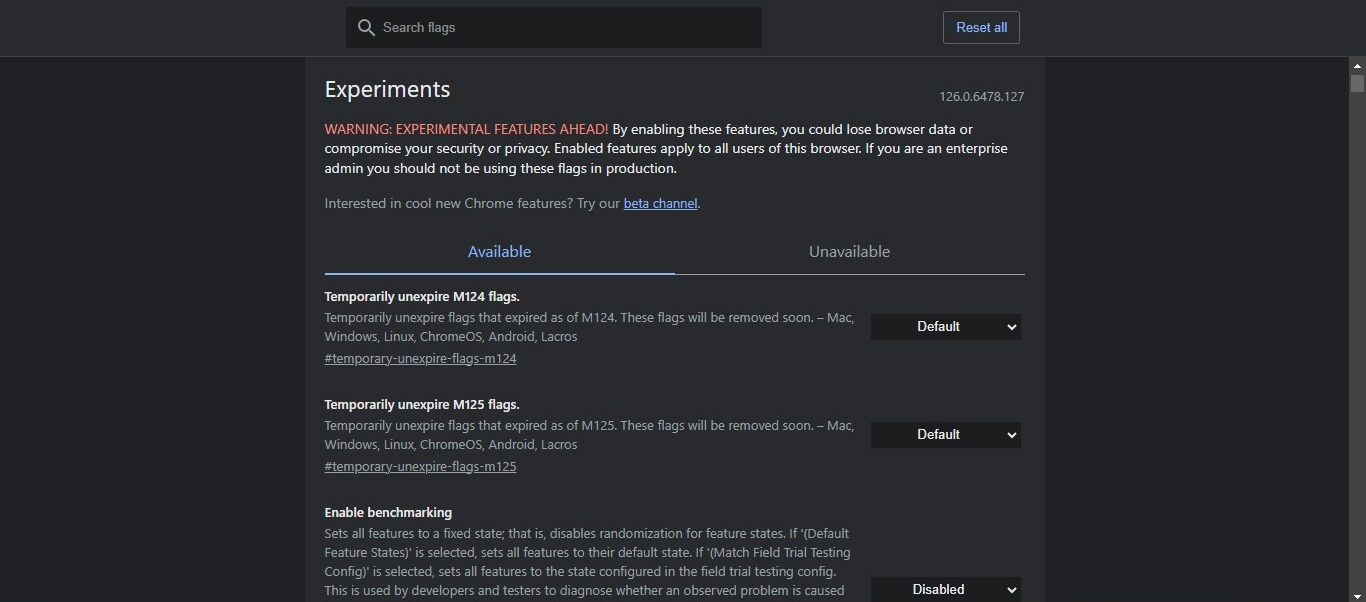Expand the M125 flags Default dropdown
Viewport: 1366px width, 602px height.
pos(945,435)
